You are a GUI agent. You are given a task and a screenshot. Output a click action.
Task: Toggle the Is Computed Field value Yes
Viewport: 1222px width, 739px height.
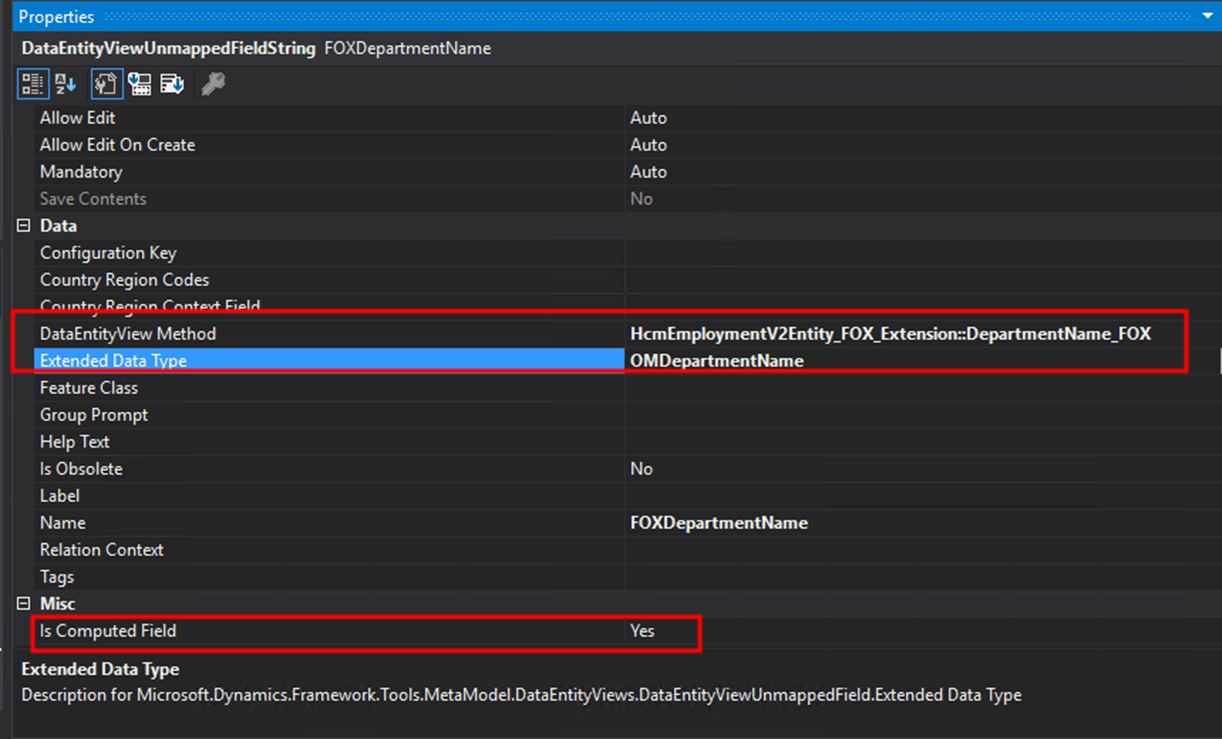click(642, 631)
